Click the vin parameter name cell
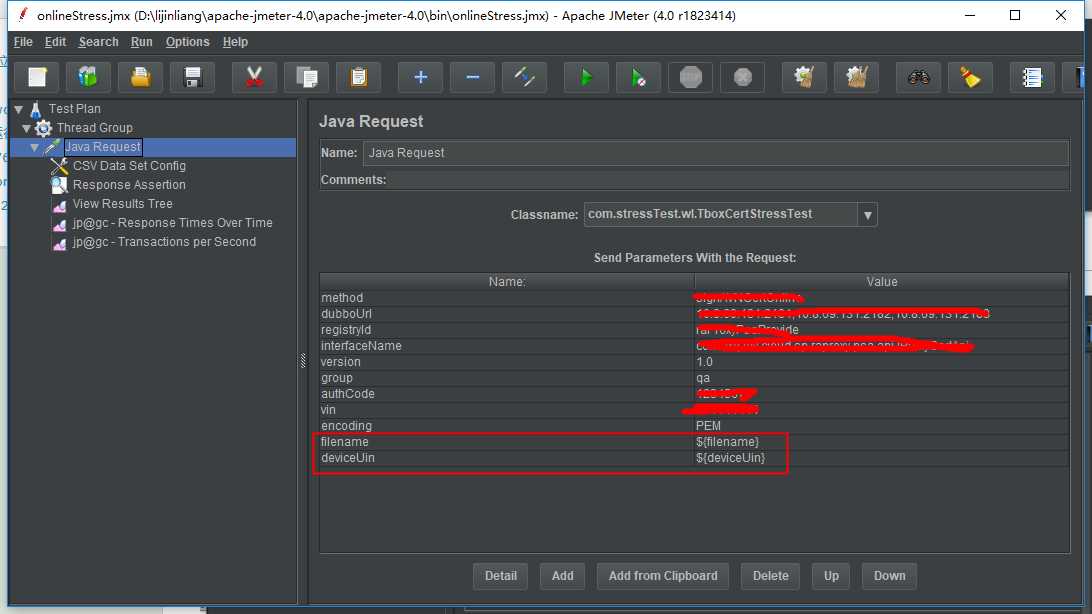This screenshot has height=614, width=1092. point(507,410)
